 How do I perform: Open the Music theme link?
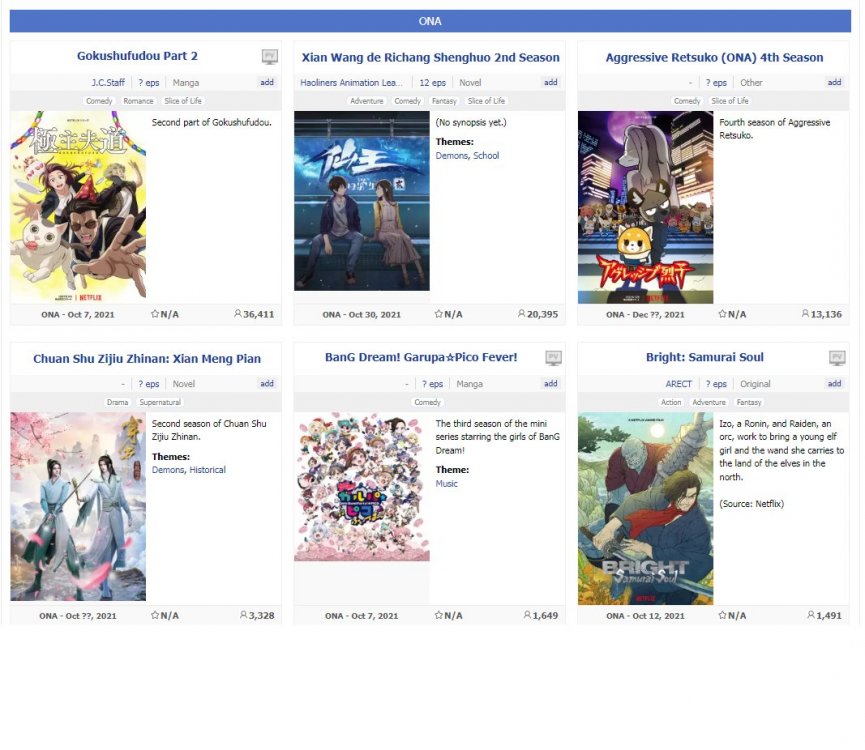tap(446, 484)
